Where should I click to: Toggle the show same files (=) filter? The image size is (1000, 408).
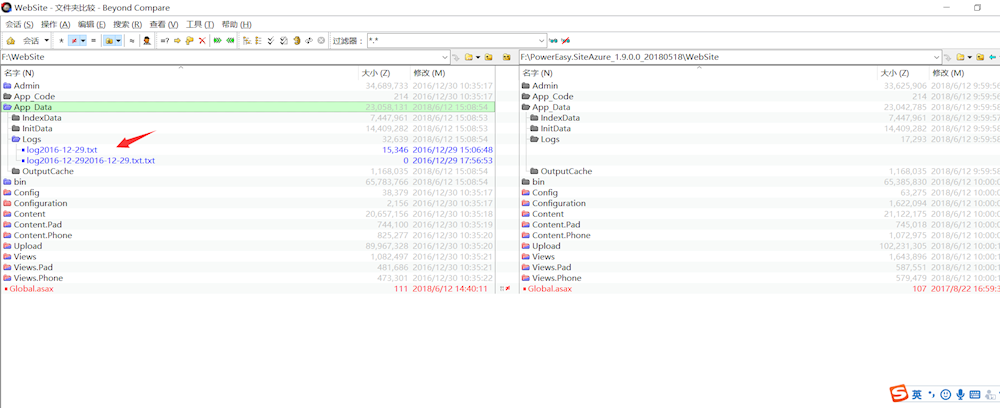click(93, 41)
